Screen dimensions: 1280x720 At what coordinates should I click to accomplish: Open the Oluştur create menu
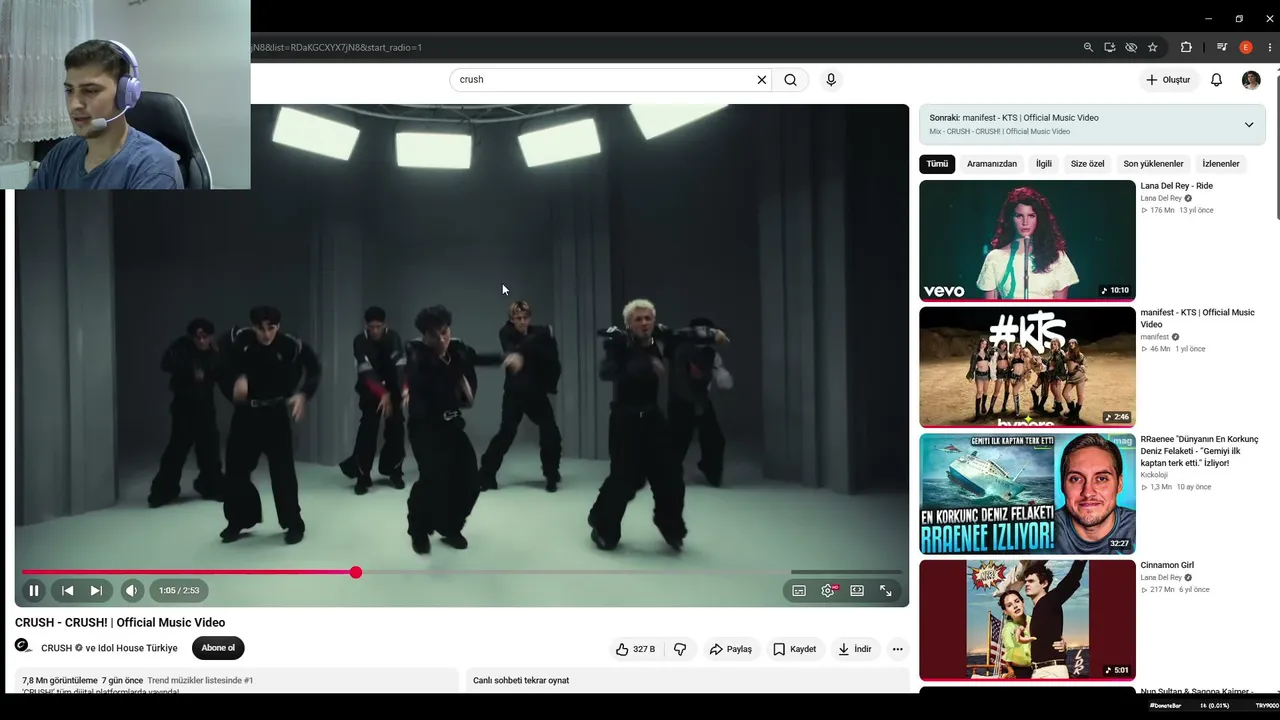1168,80
